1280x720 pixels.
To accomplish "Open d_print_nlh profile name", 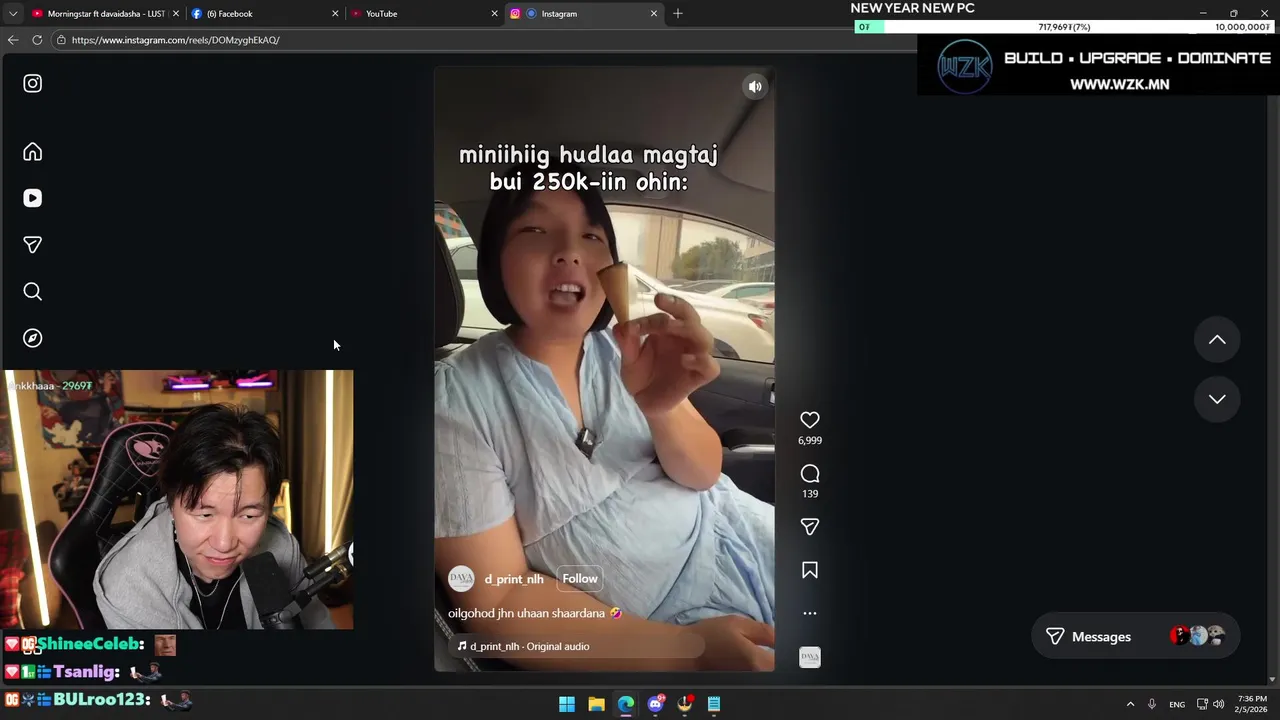I will [x=514, y=579].
